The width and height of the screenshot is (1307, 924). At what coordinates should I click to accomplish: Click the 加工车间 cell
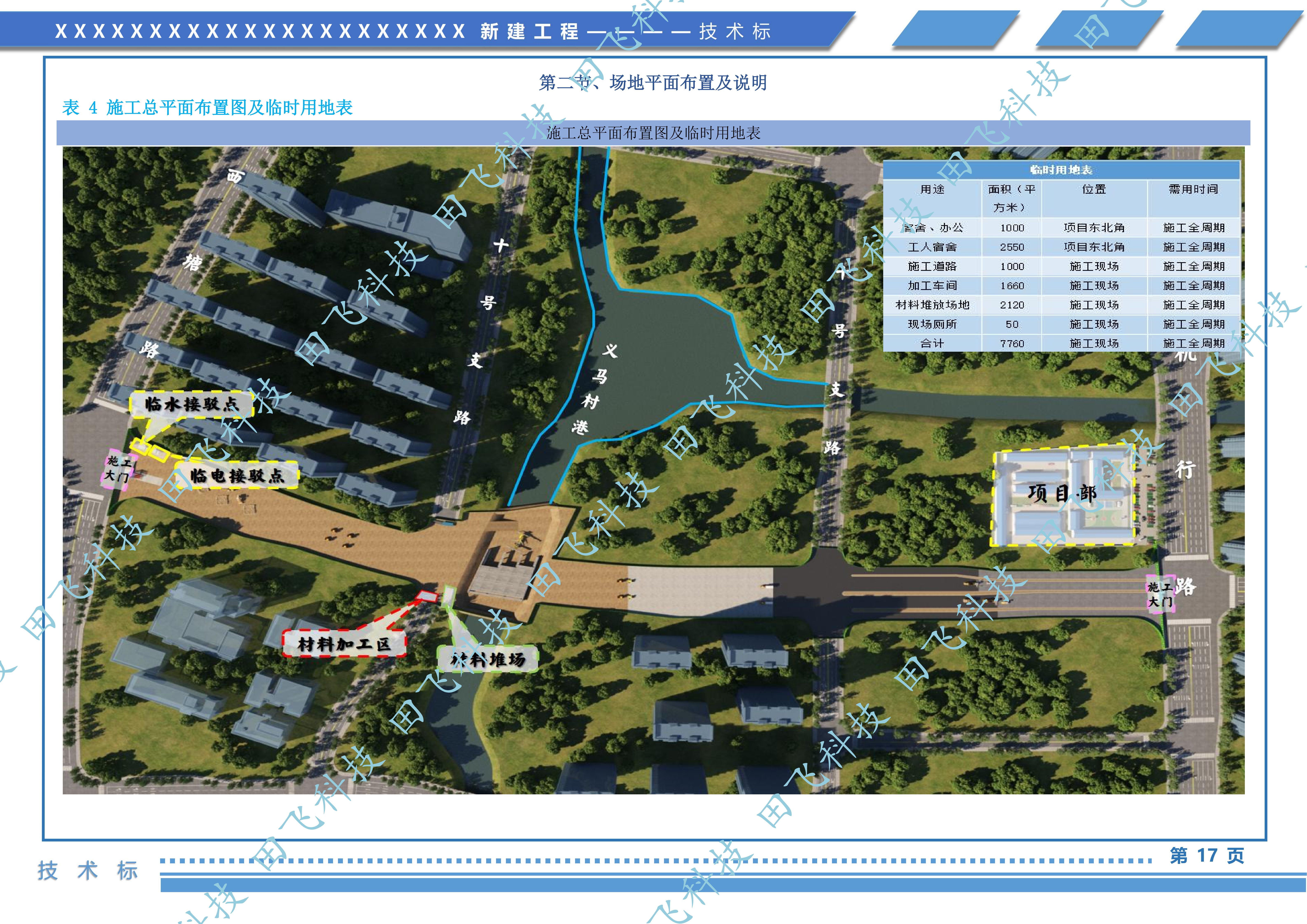(x=932, y=286)
